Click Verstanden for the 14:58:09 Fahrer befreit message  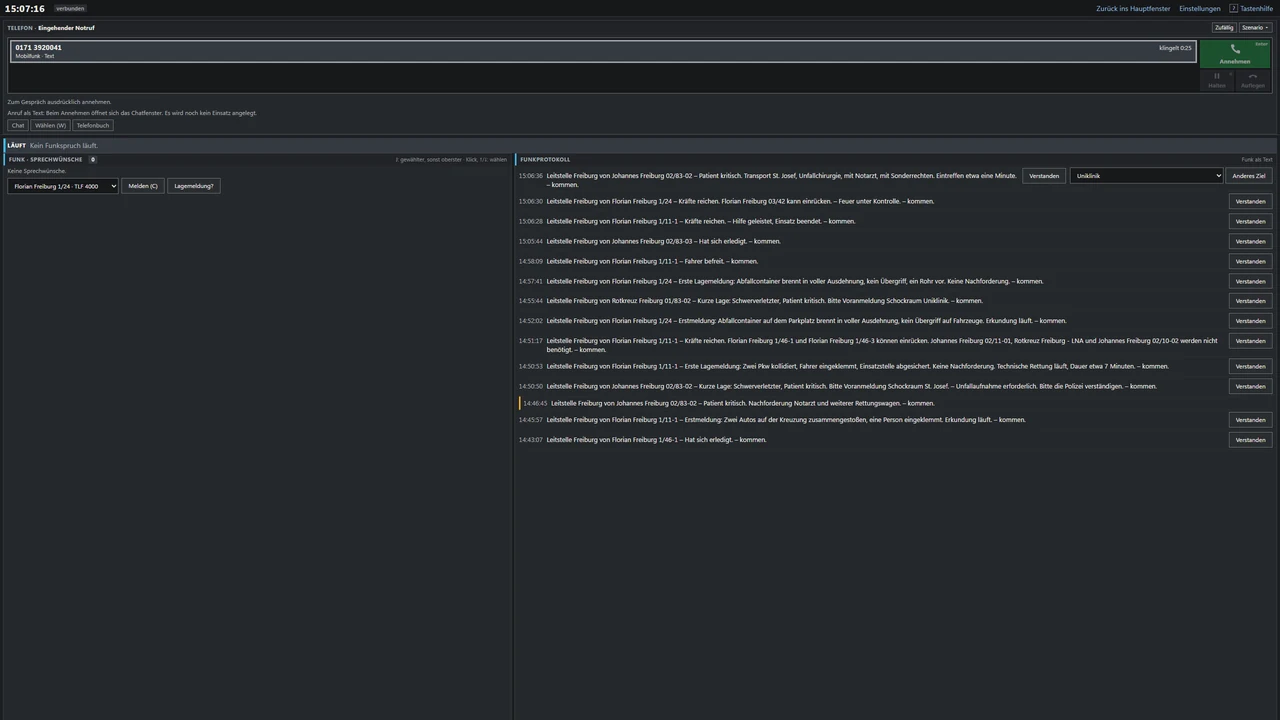point(1250,261)
